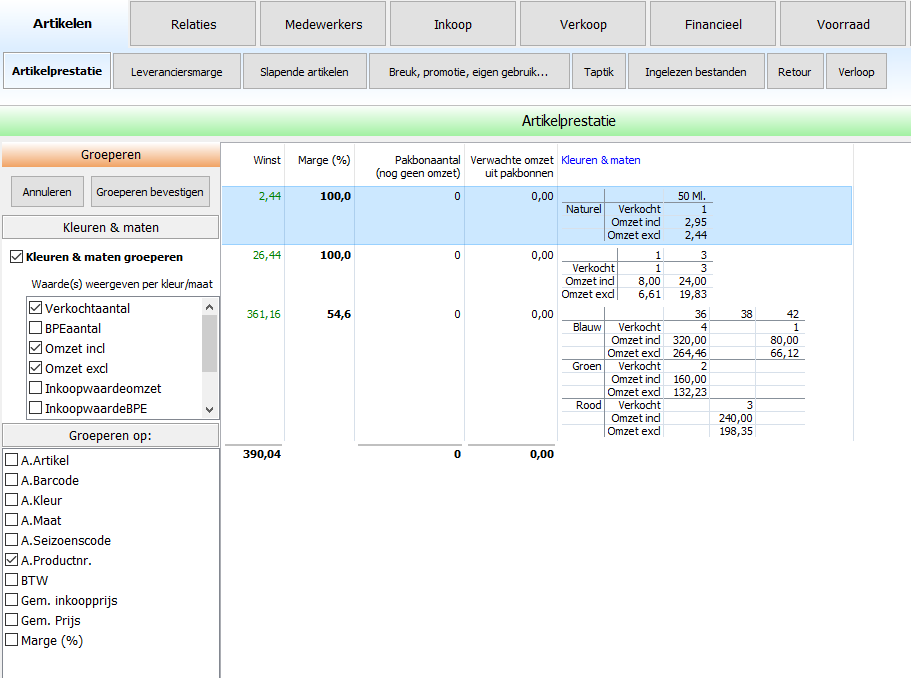Check the Marge (%) grouping option
Viewport: 911px width, 678px height.
12,640
